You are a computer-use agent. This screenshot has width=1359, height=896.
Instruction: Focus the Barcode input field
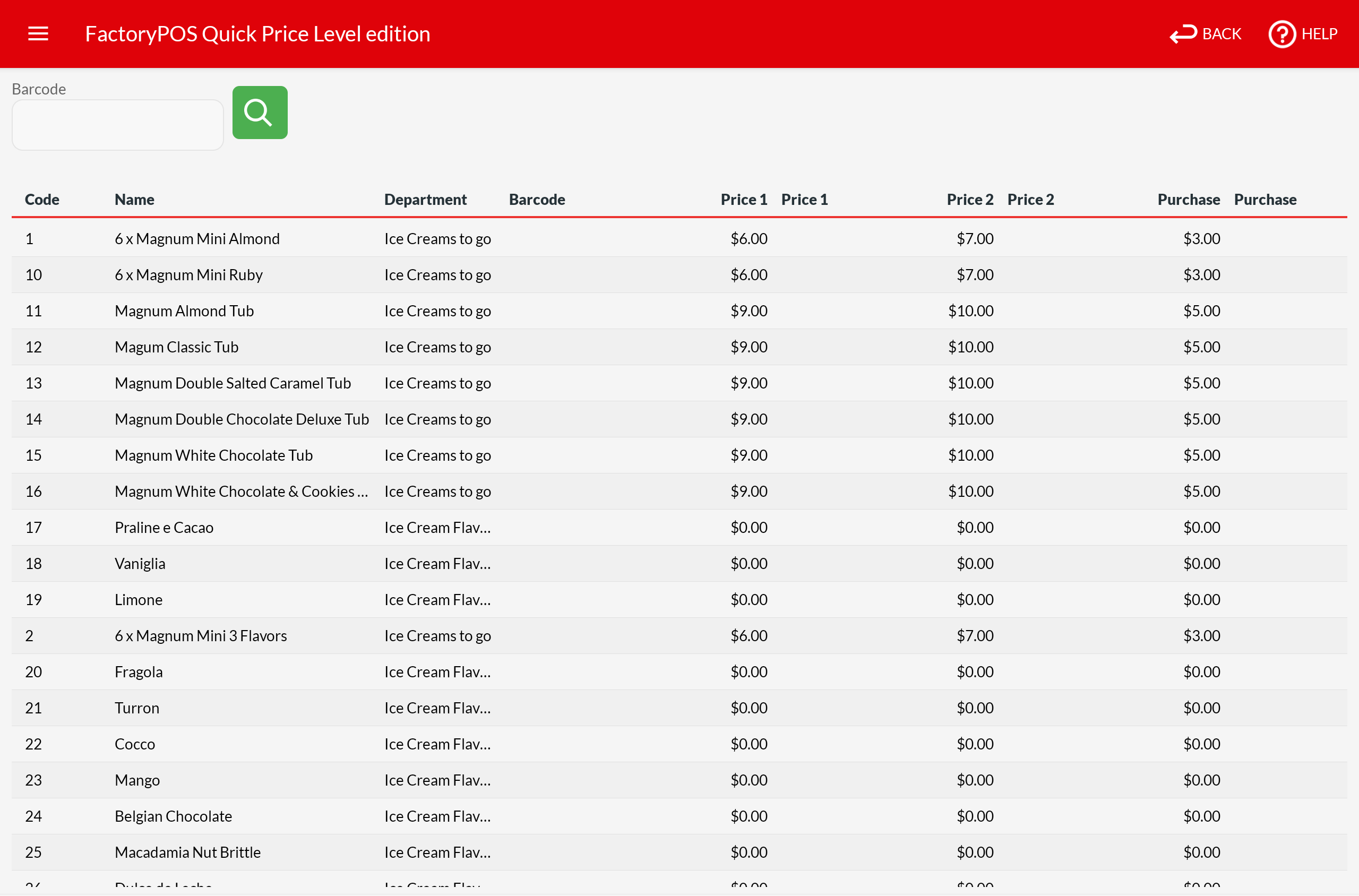[x=118, y=125]
